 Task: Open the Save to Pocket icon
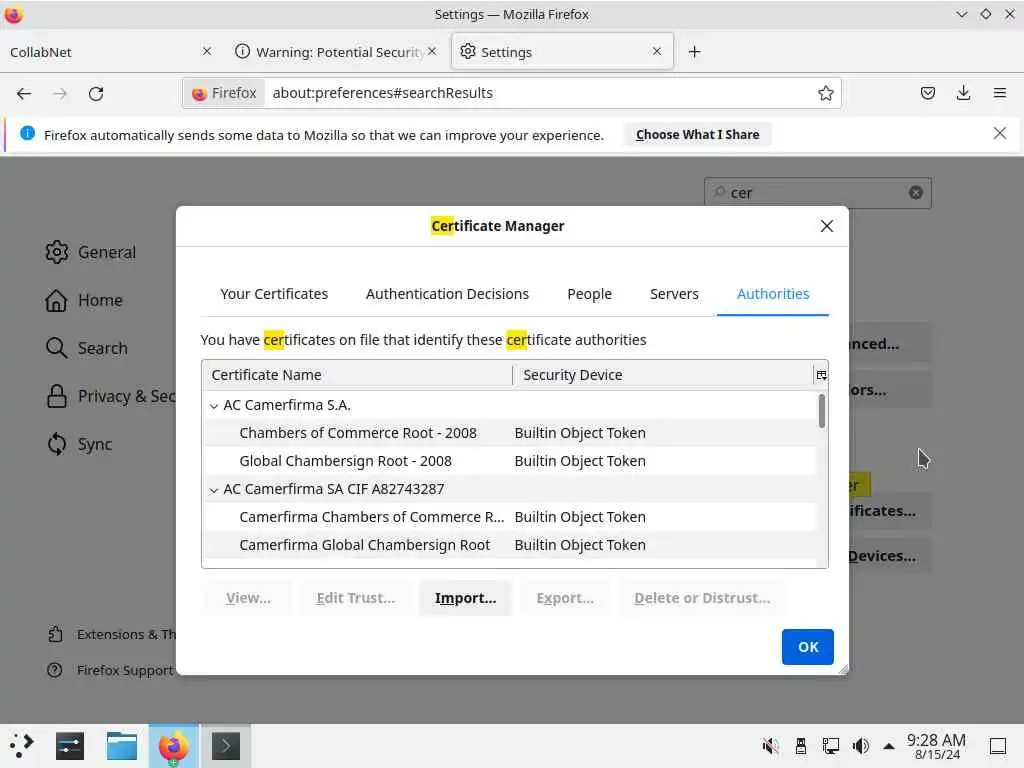pos(927,93)
